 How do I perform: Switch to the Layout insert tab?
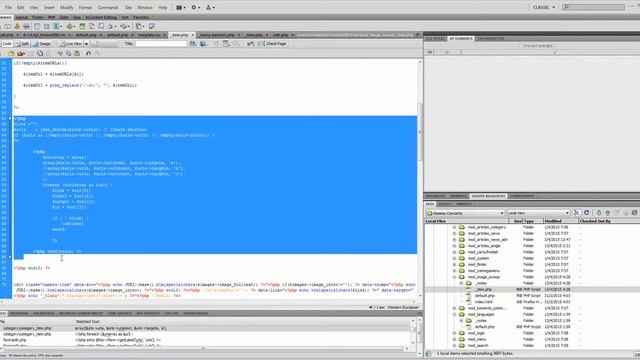(x=21, y=18)
